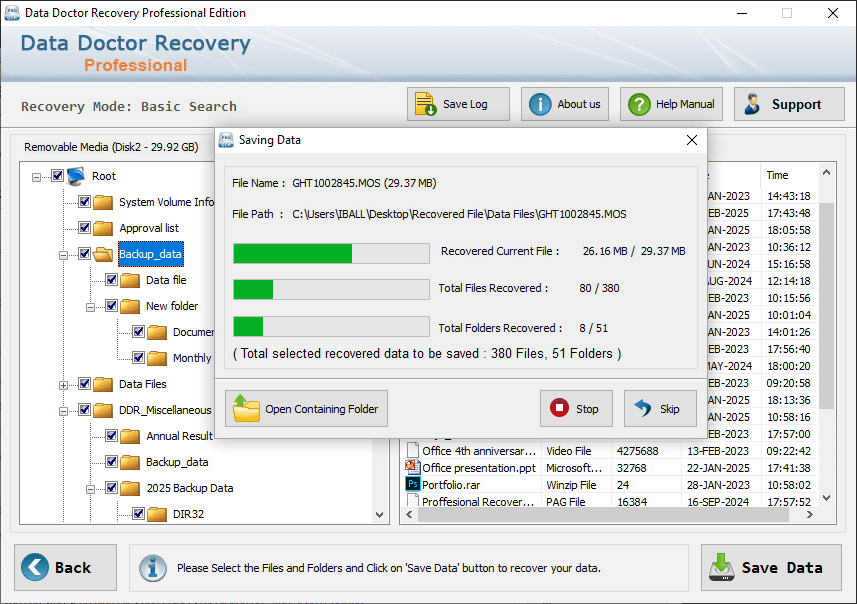Click the Save Data button
This screenshot has height=604, width=857.
[x=771, y=567]
